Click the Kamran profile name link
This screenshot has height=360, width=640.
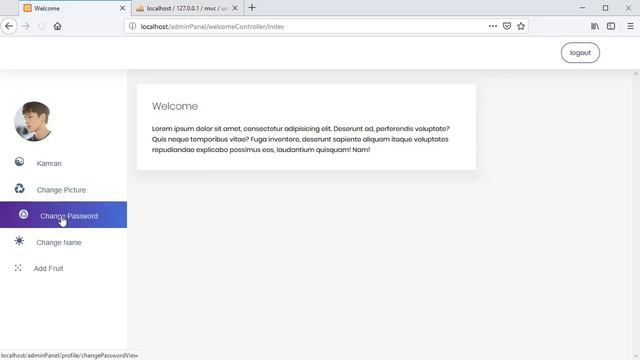49,163
